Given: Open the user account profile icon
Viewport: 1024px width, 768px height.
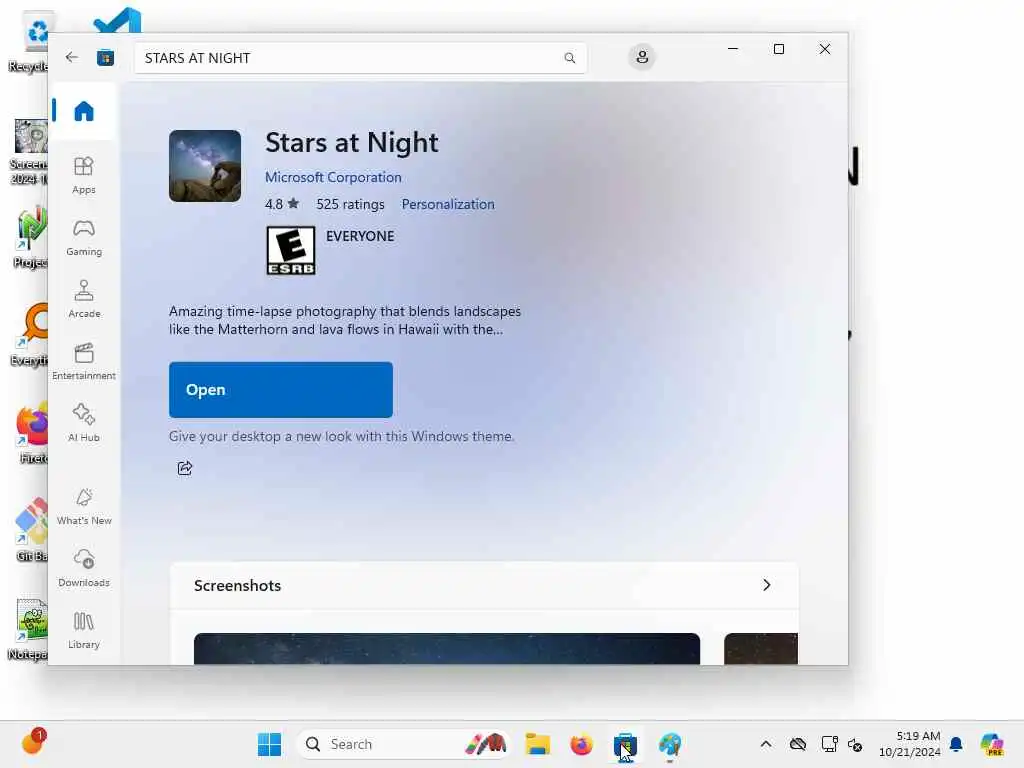Looking at the screenshot, I should [x=642, y=57].
